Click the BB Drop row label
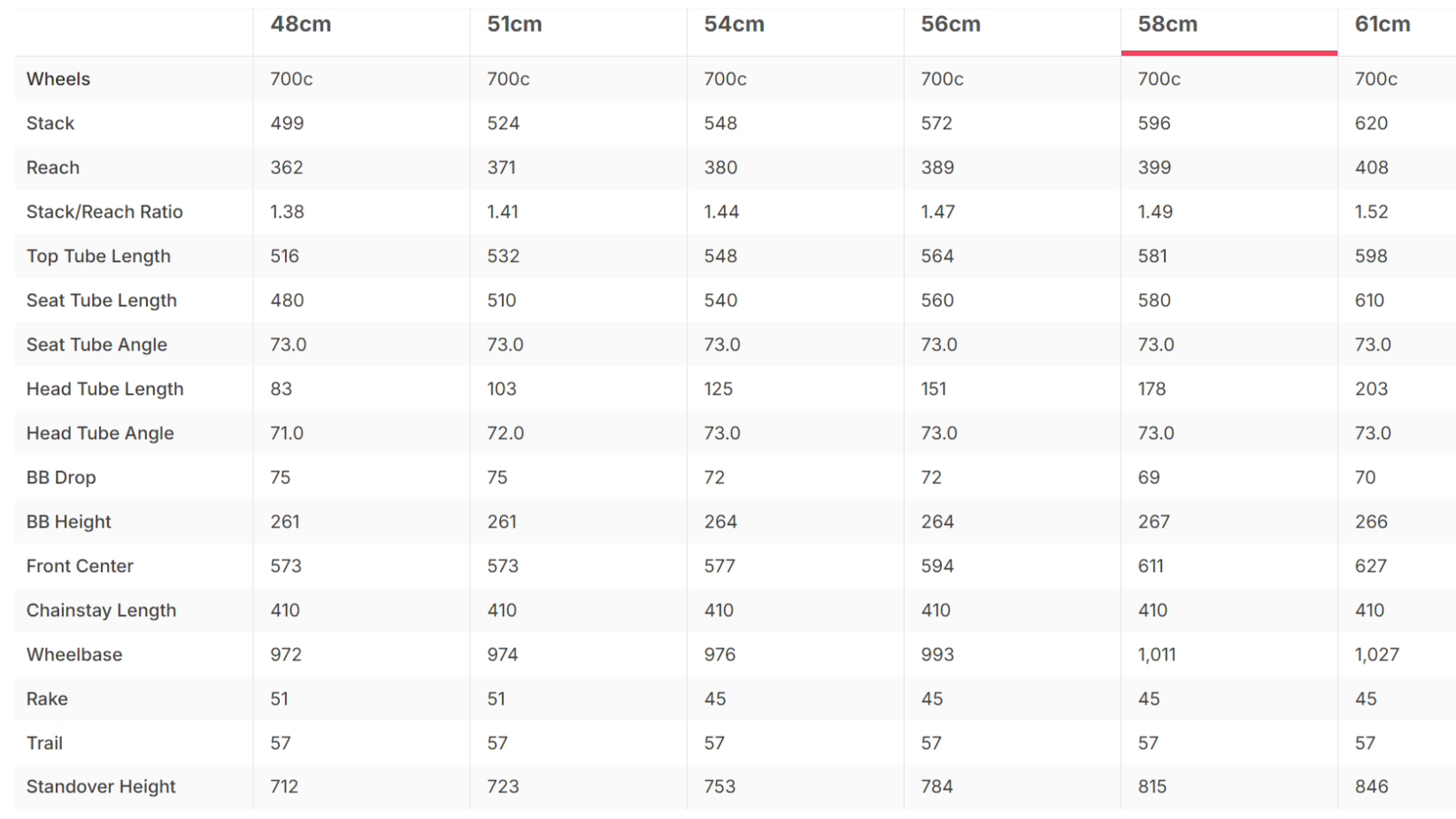The height and width of the screenshot is (819, 1456). pos(61,477)
